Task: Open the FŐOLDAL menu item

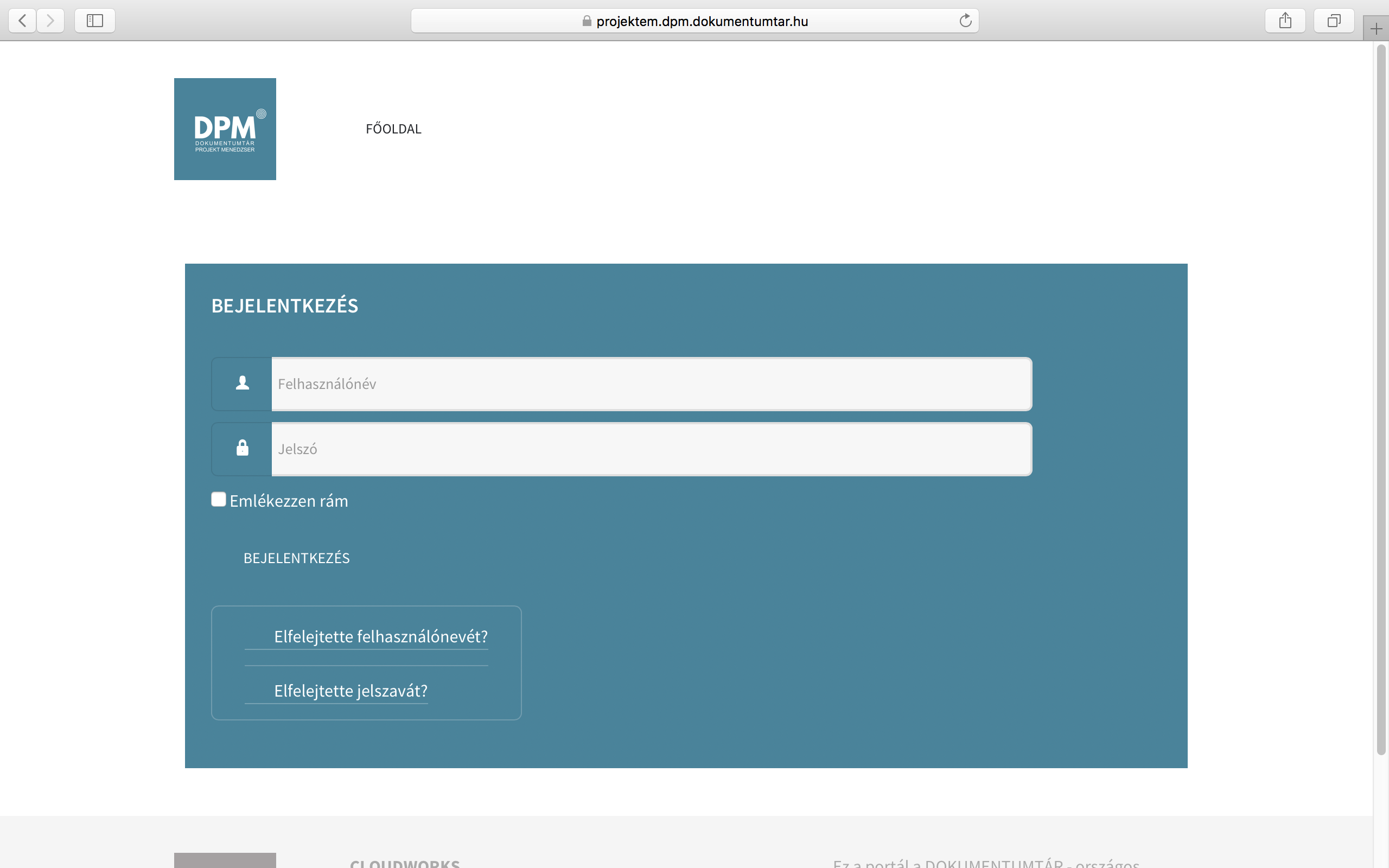Action: click(x=393, y=129)
